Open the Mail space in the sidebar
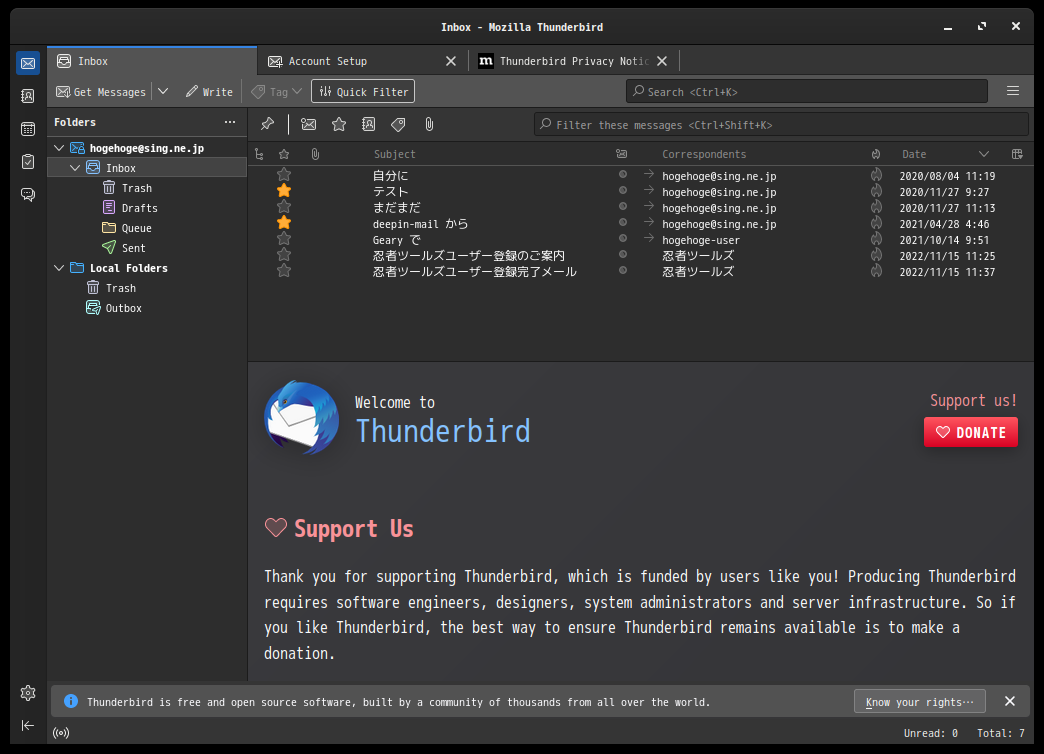Screen dimensions: 1044x754 [28, 63]
